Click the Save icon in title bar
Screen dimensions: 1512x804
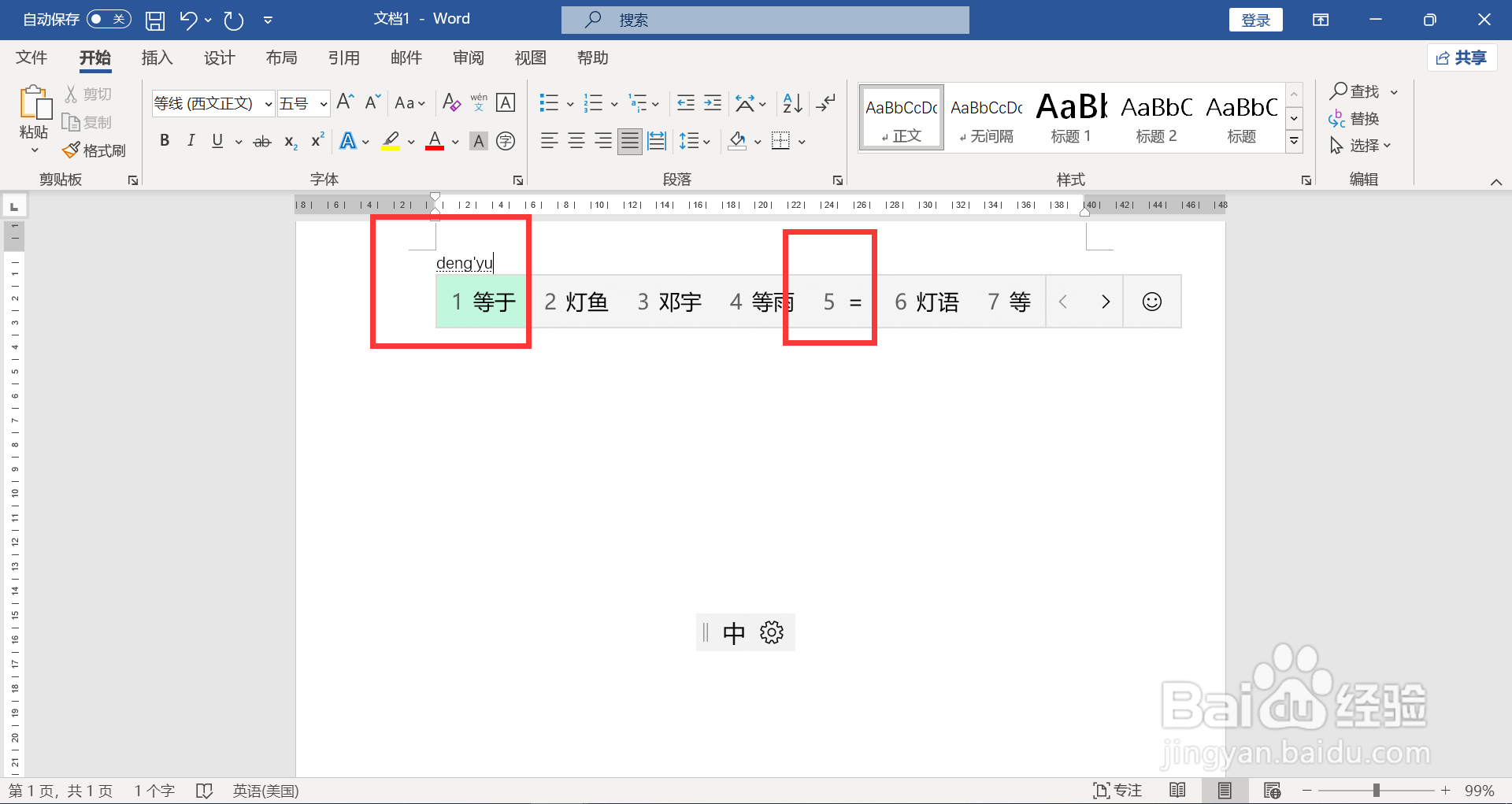click(x=155, y=20)
